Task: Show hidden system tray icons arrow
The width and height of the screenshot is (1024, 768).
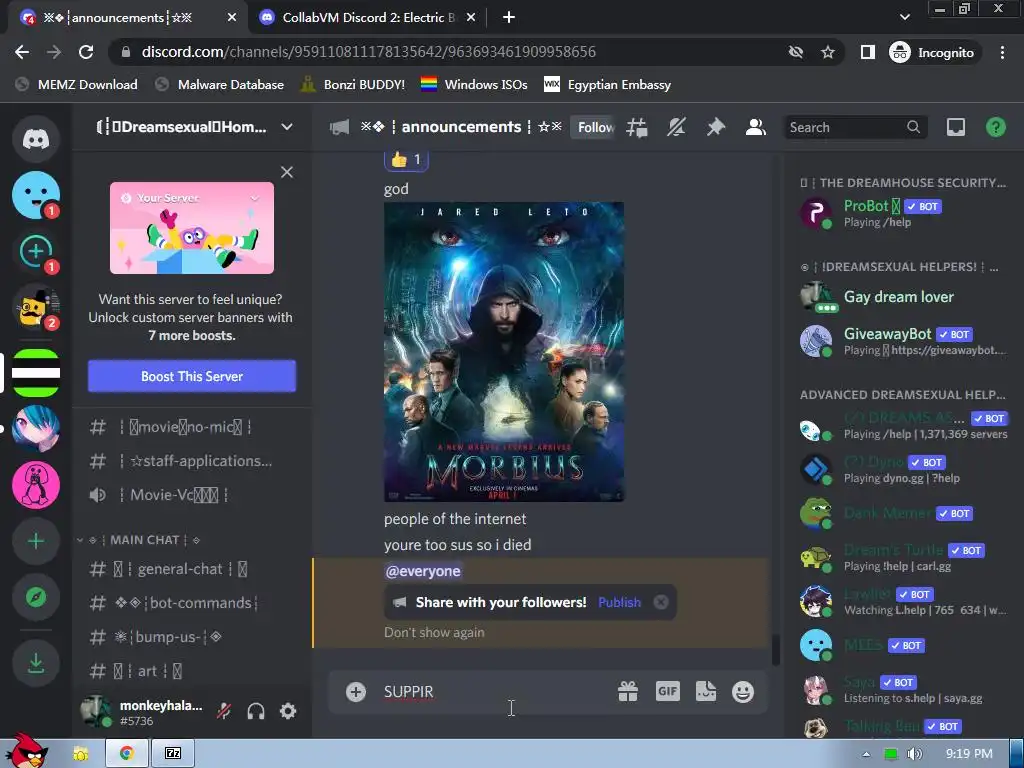Action: click(866, 754)
